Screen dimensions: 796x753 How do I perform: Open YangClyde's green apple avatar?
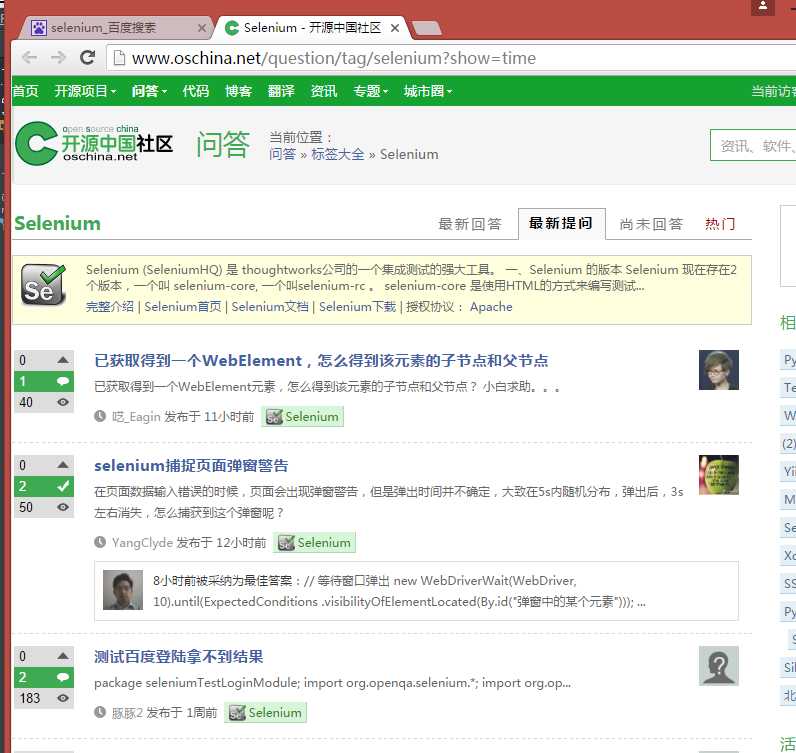(x=718, y=475)
